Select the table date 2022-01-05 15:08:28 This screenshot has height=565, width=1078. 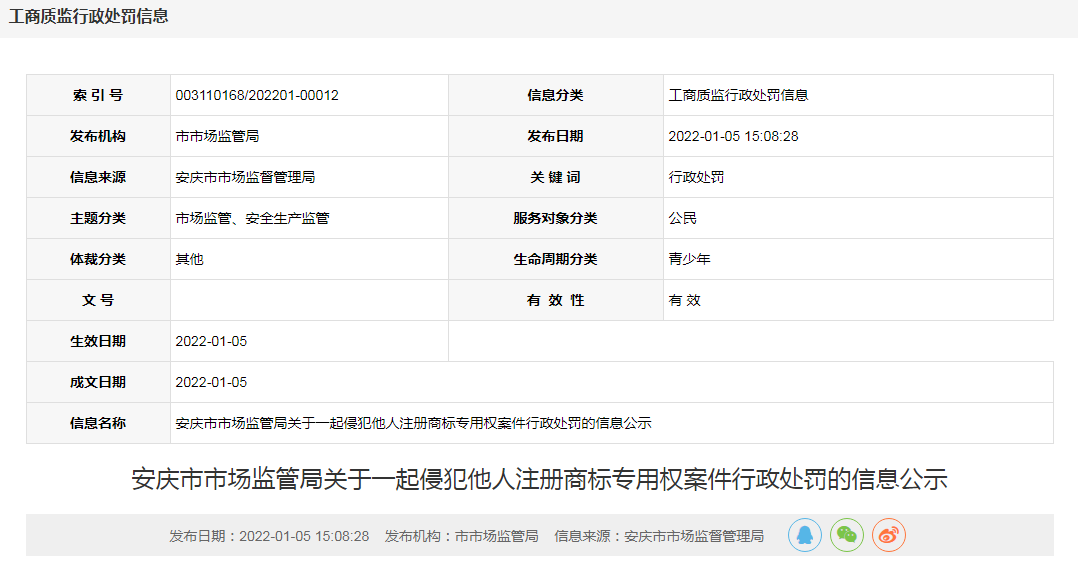coord(734,136)
